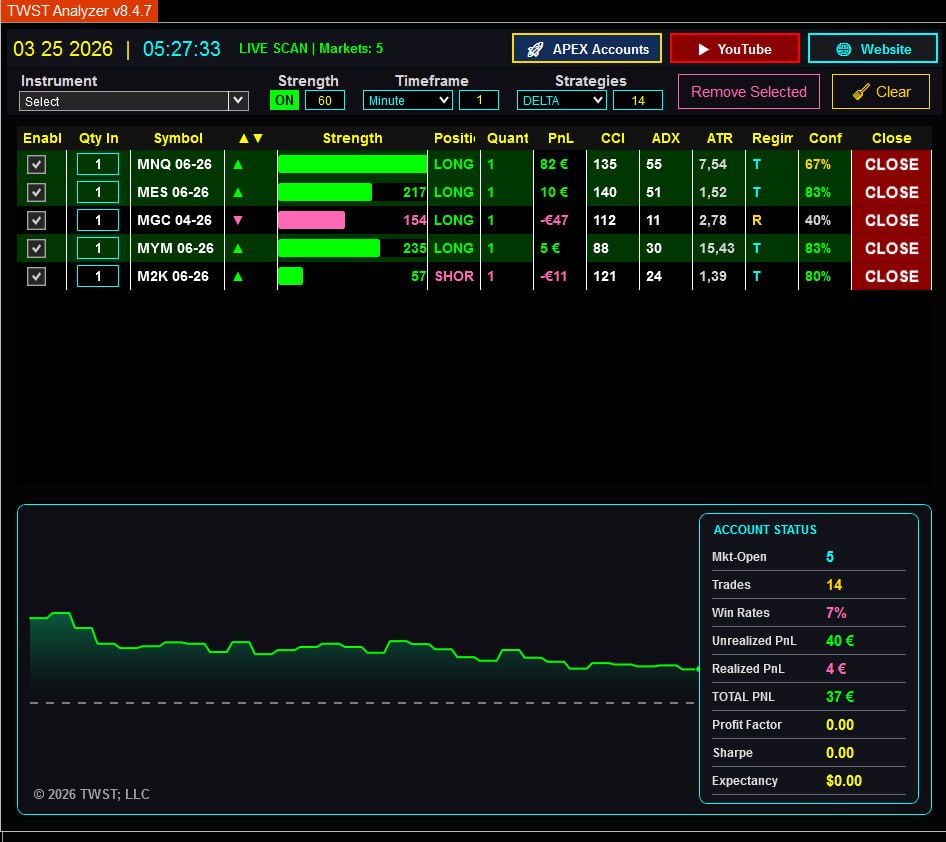Click the pink down arrow for MGC 04-26
This screenshot has width=946, height=842.
tap(238, 220)
